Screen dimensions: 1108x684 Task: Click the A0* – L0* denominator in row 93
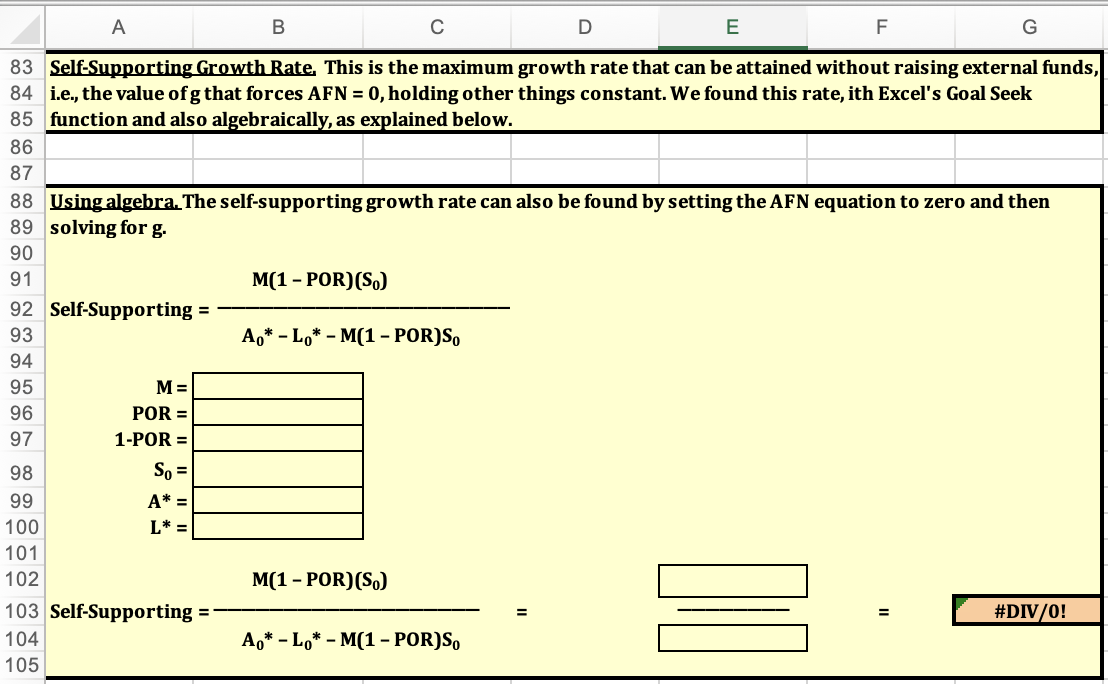coord(350,336)
